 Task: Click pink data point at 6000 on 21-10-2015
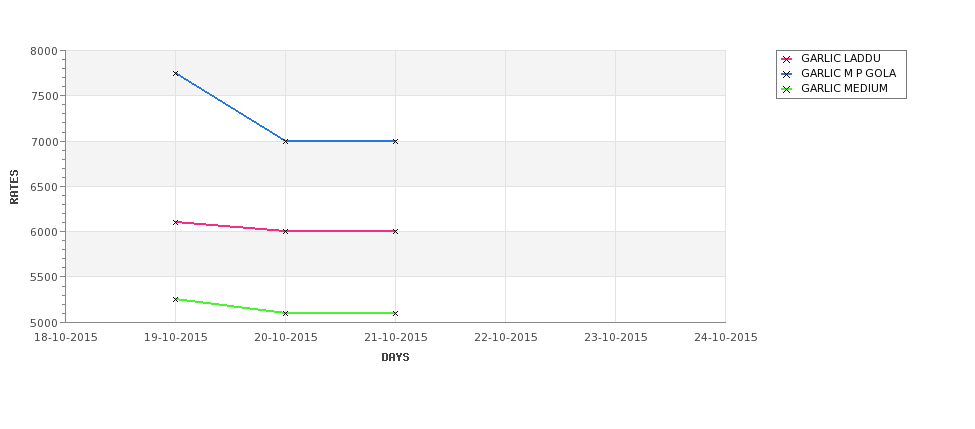(x=395, y=231)
